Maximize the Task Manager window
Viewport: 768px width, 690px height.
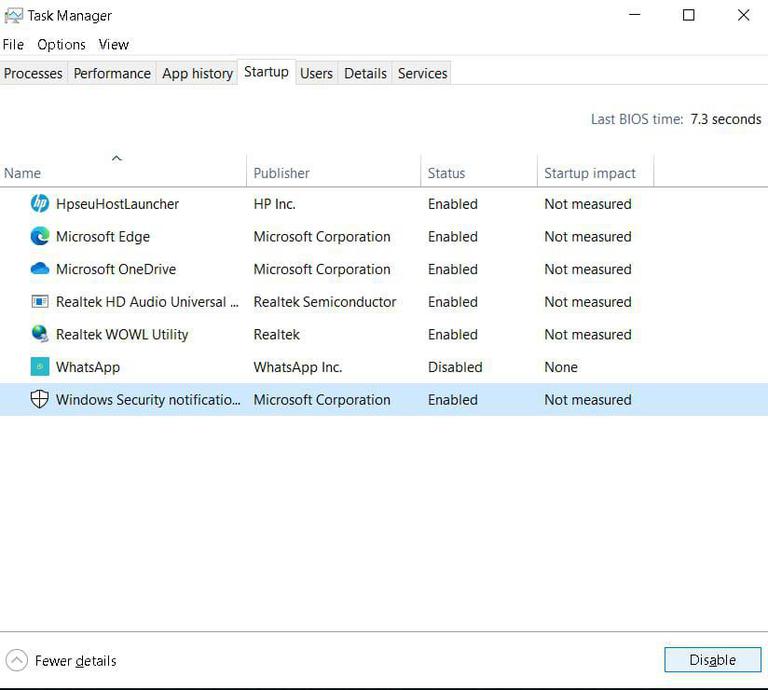689,15
